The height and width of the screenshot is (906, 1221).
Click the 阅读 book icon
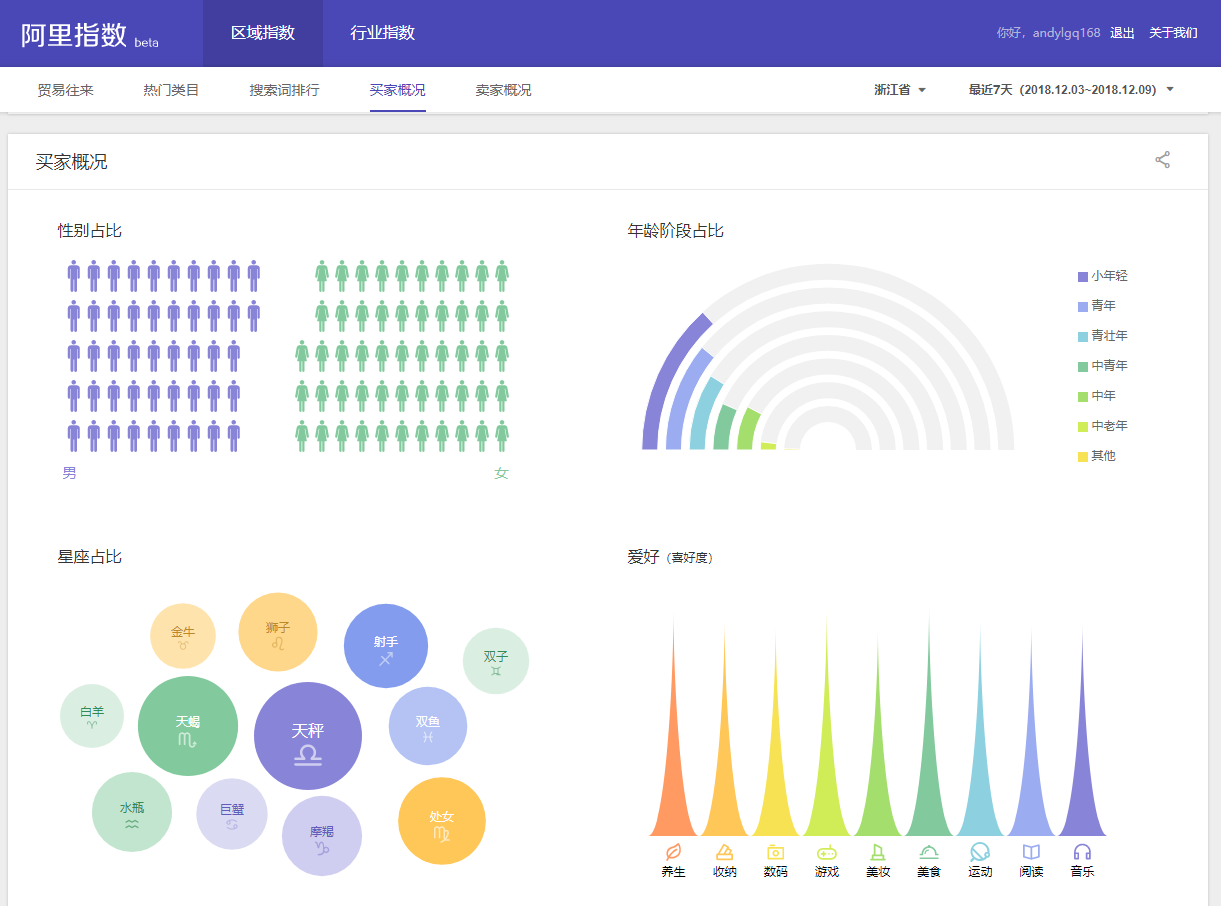[x=1031, y=852]
